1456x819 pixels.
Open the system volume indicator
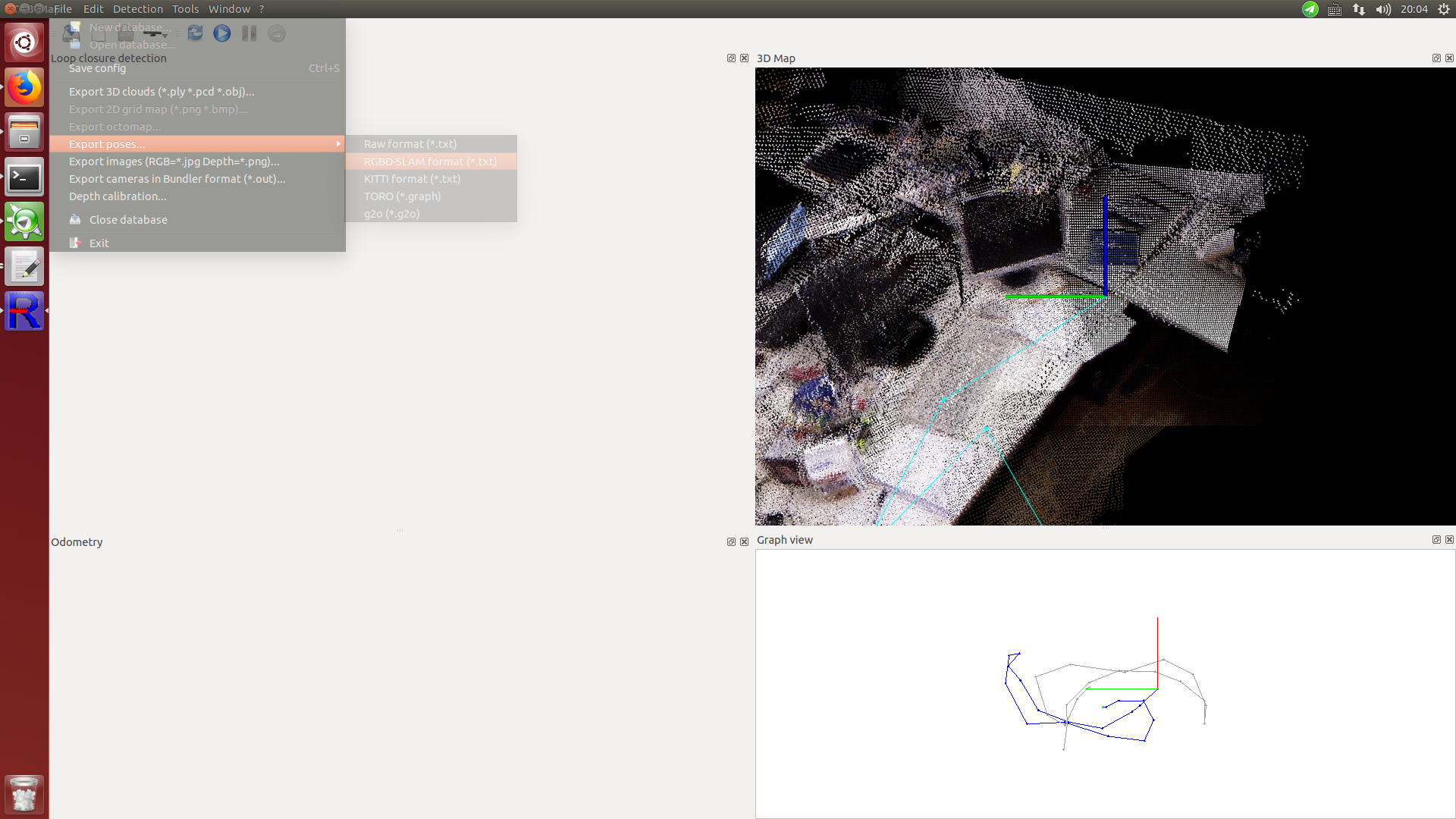[1383, 9]
